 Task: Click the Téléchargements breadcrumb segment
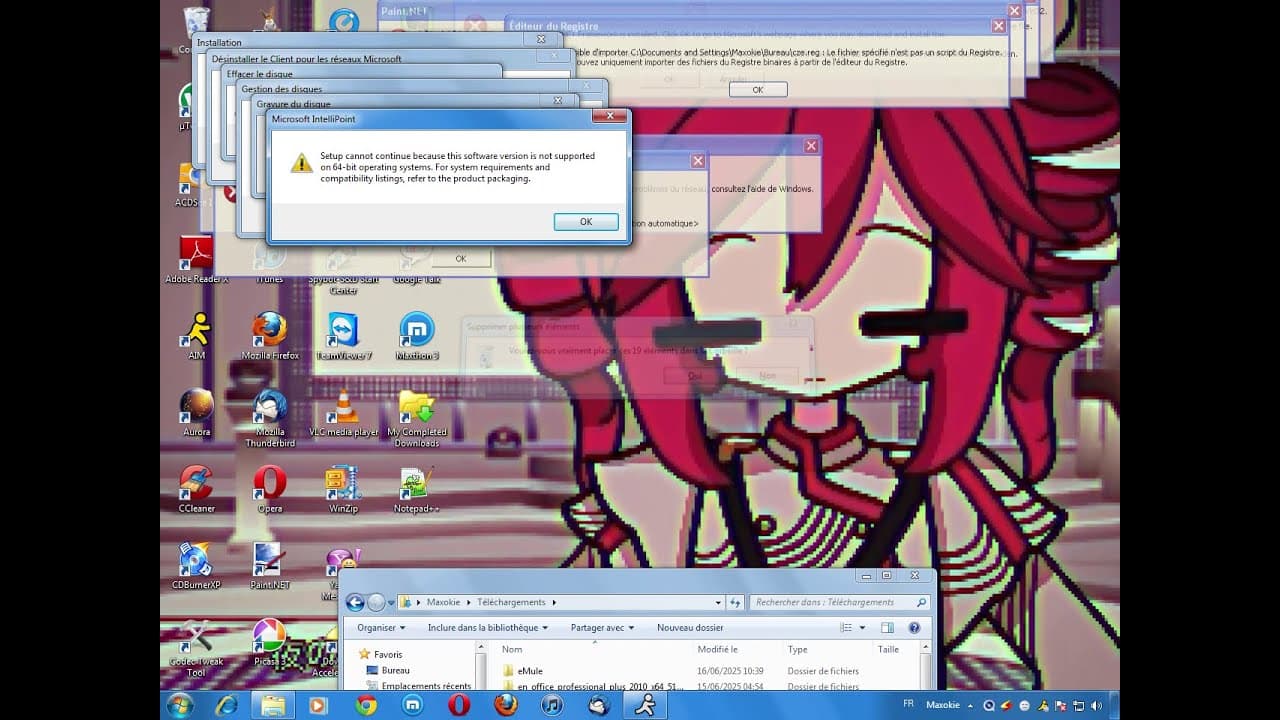click(511, 602)
